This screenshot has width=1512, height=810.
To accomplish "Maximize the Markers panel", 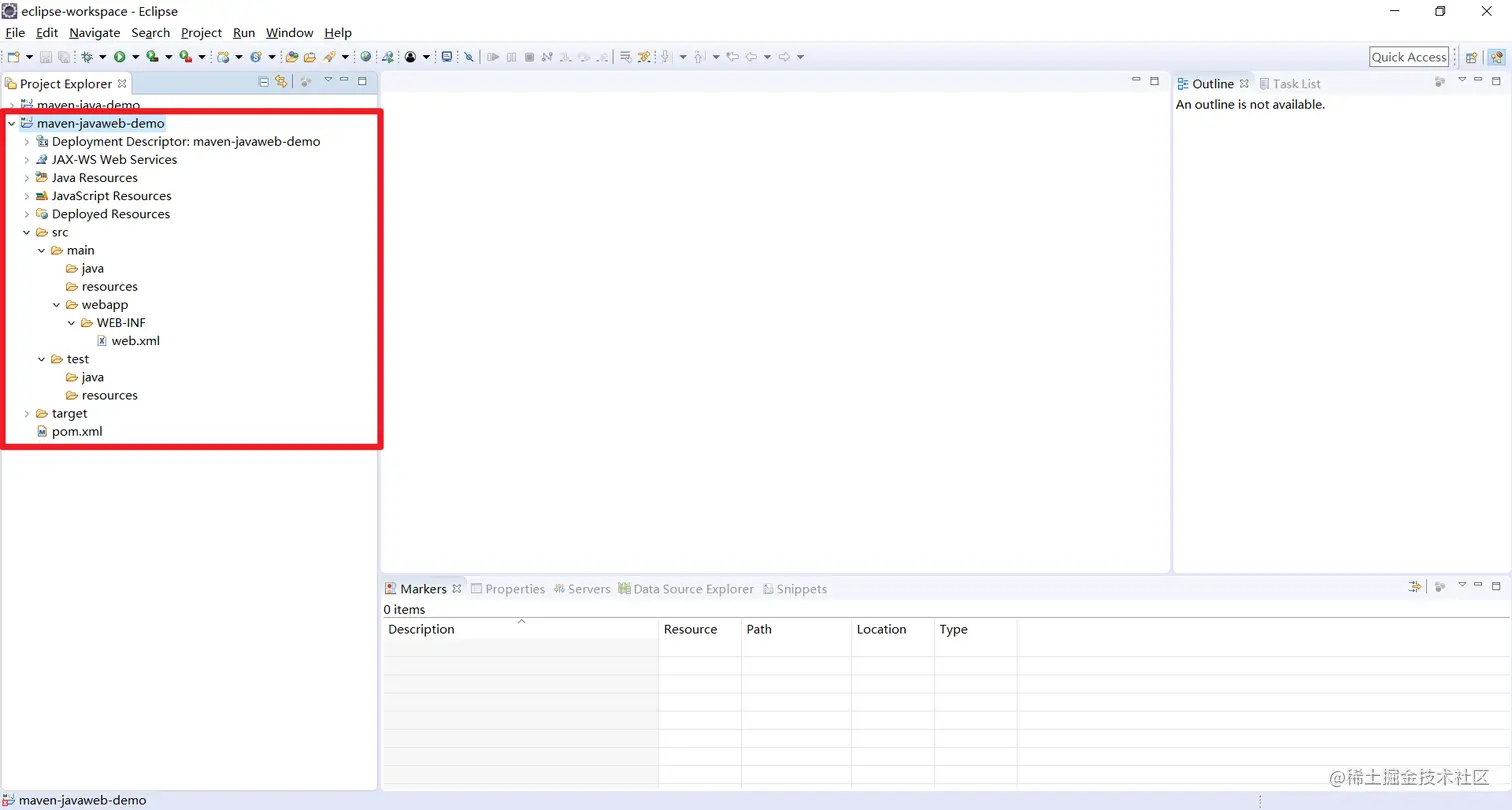I will 1496,586.
